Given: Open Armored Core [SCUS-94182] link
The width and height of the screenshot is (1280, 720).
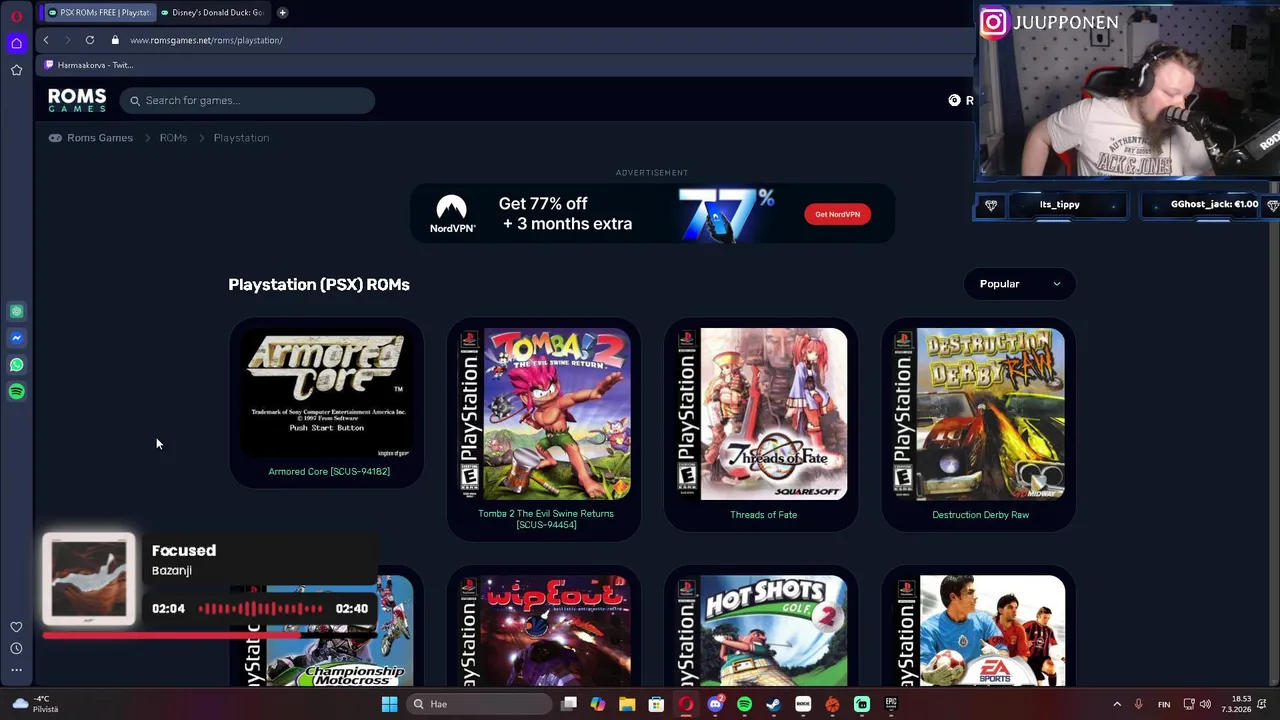Looking at the screenshot, I should pyautogui.click(x=329, y=471).
